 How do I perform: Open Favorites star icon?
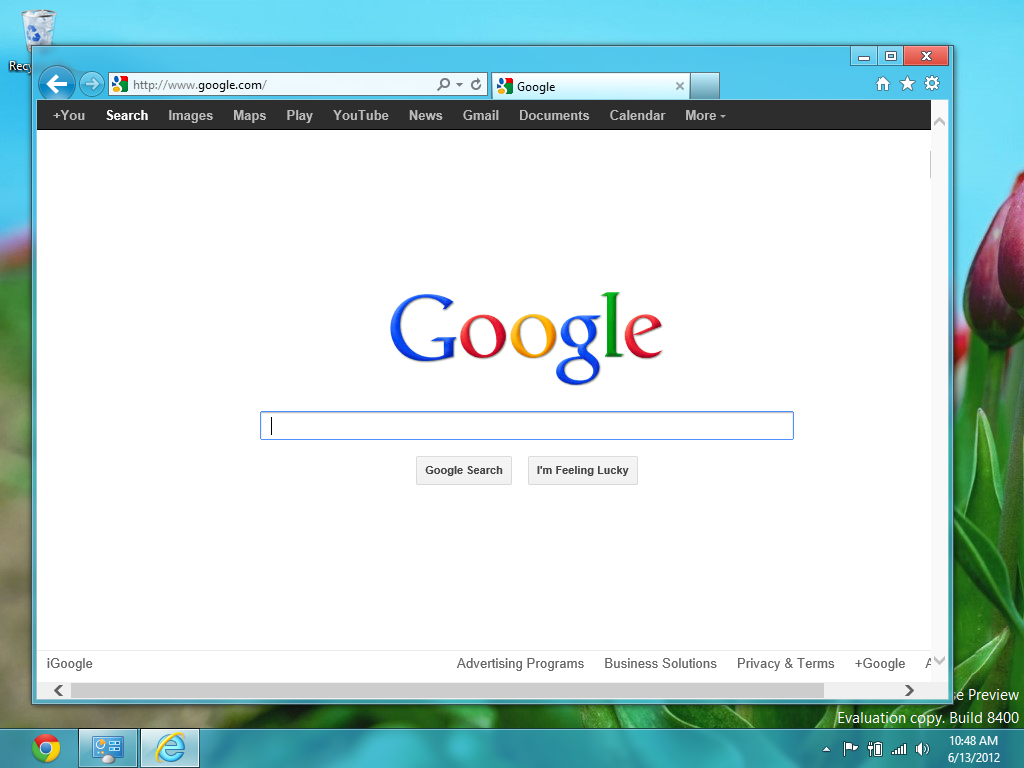coord(907,84)
